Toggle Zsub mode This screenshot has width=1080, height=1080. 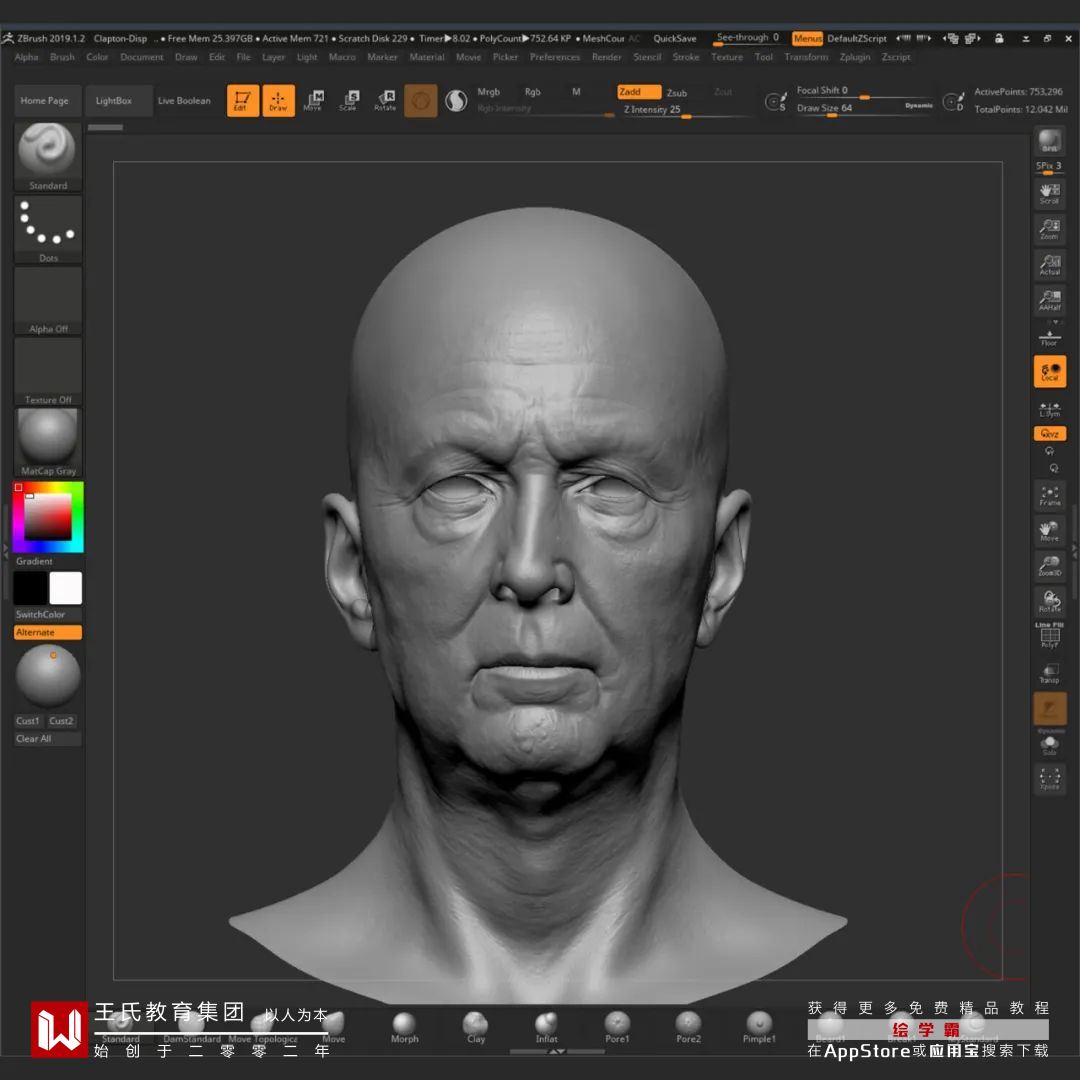point(676,93)
